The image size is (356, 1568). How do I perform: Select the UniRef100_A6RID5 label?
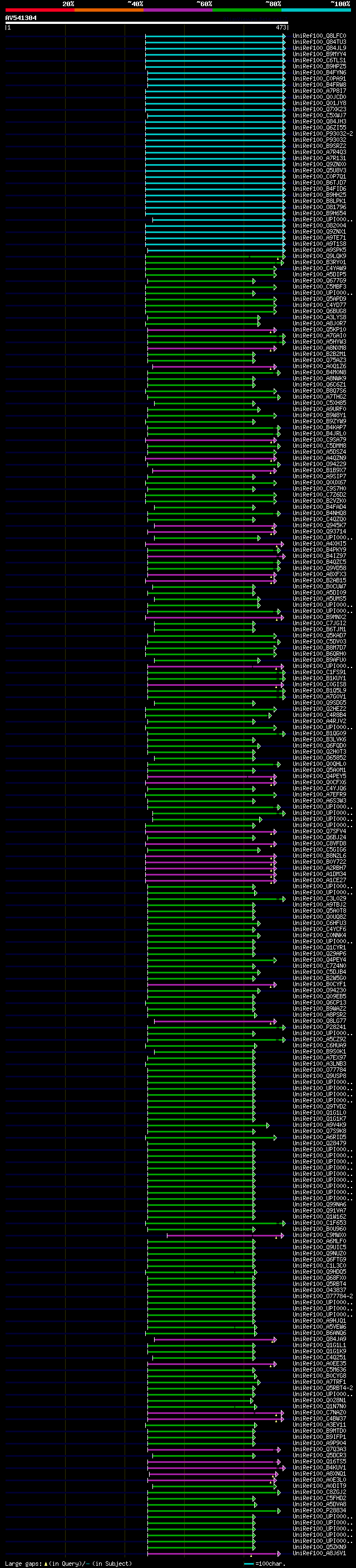click(319, 1137)
